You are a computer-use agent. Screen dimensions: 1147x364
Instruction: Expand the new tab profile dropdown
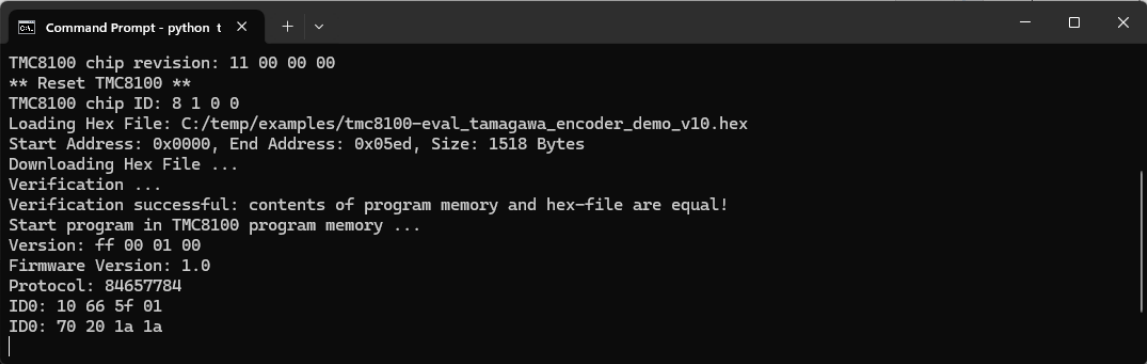point(319,26)
